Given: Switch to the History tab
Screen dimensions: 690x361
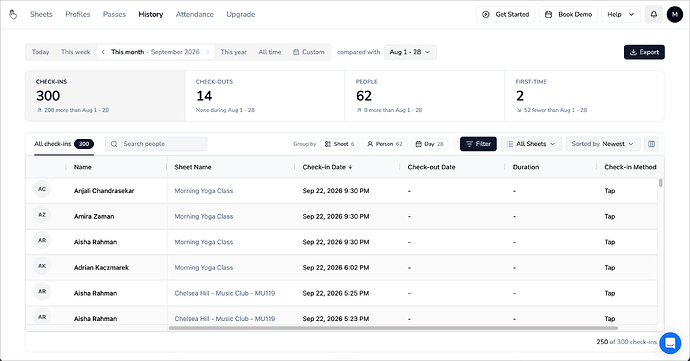Looking at the screenshot, I should coord(151,15).
